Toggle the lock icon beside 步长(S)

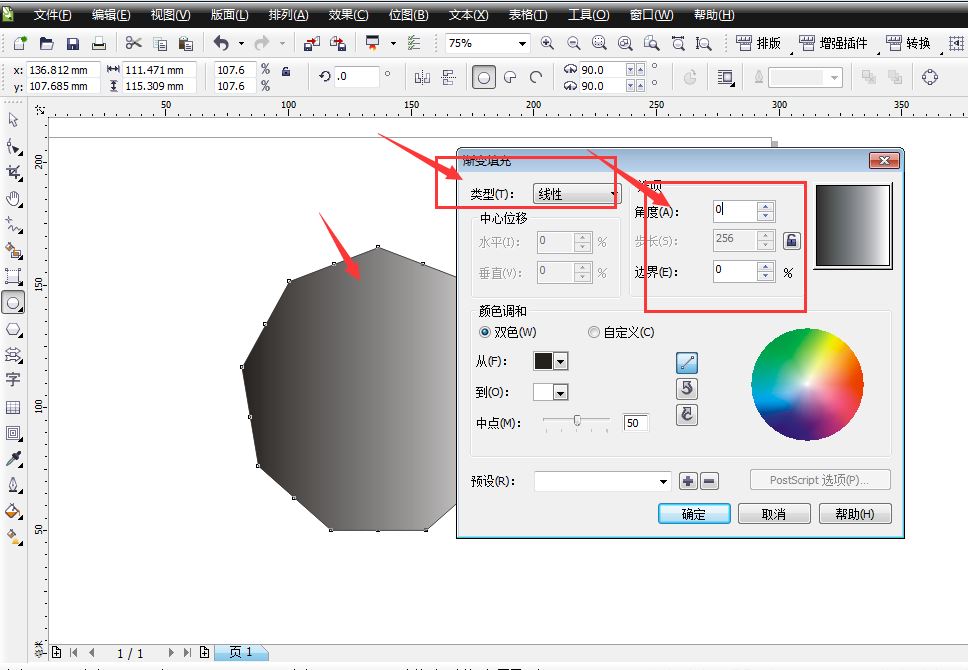pyautogui.click(x=794, y=239)
